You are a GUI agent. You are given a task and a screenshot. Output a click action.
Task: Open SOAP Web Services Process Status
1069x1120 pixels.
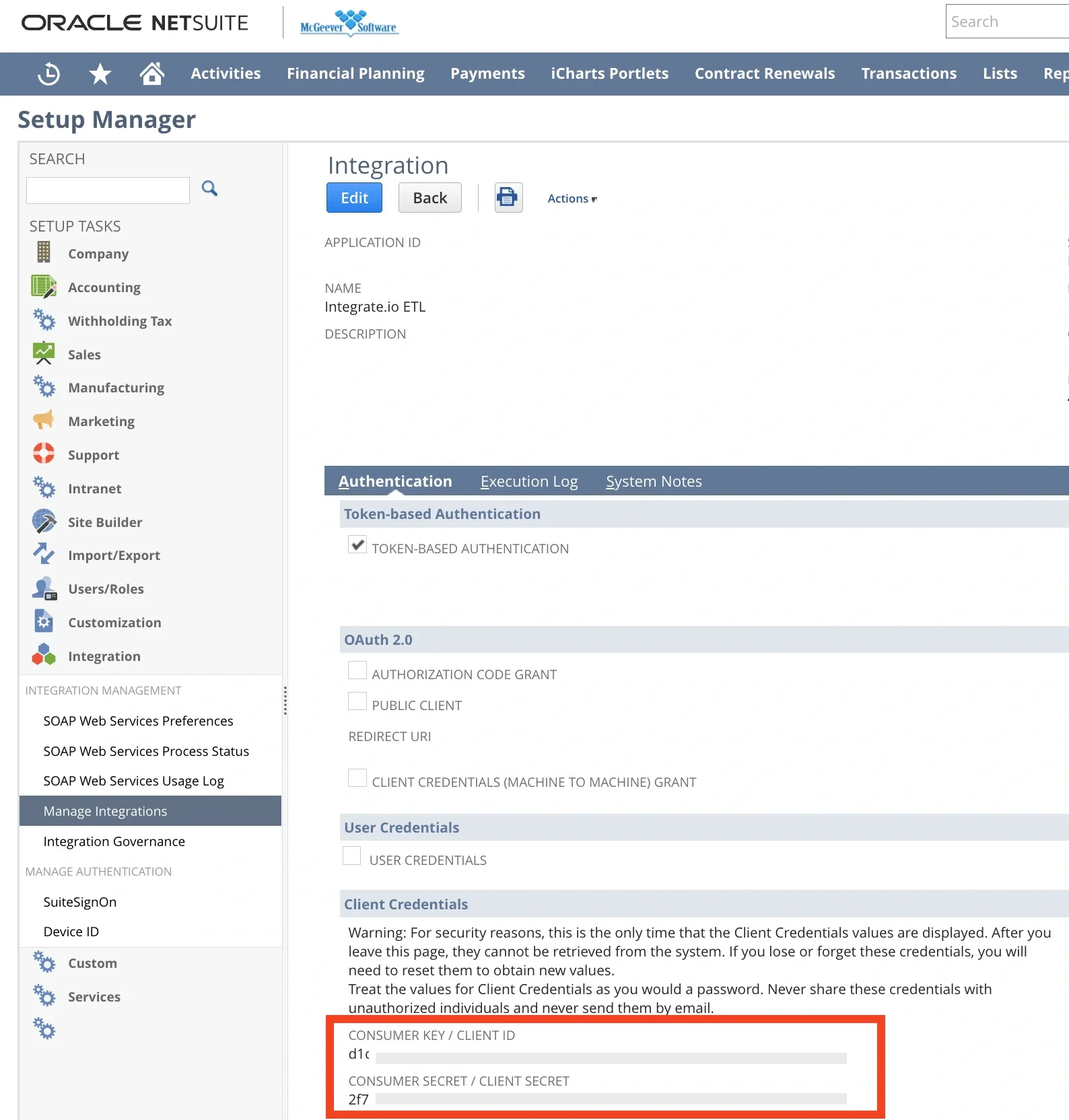coord(146,751)
